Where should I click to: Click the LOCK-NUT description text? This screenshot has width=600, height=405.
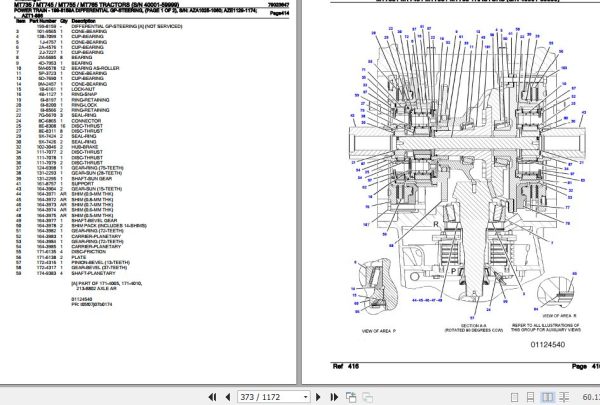[83, 89]
